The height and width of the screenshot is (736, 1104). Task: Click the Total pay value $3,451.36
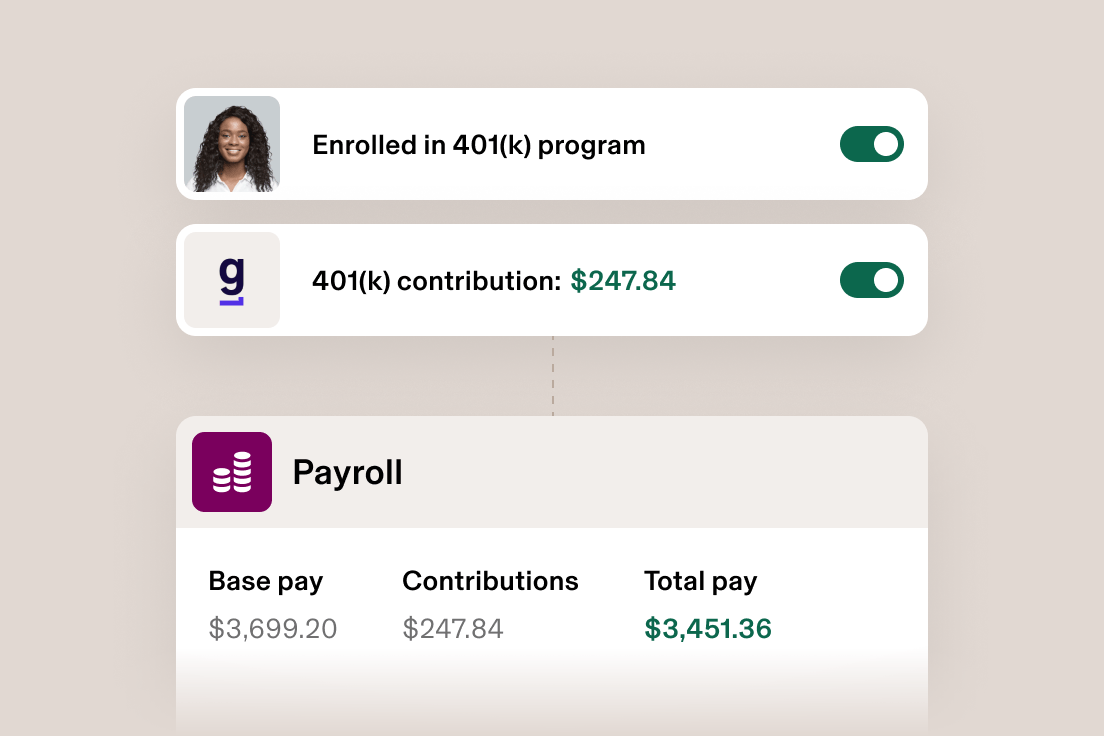click(x=708, y=628)
